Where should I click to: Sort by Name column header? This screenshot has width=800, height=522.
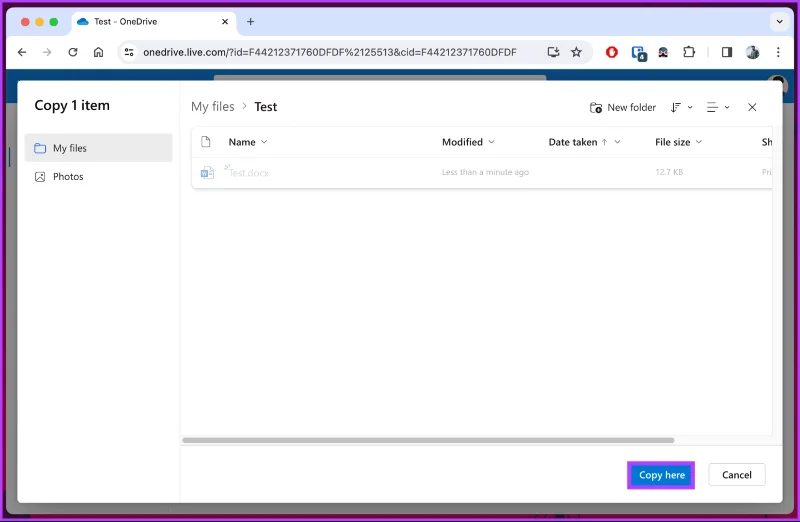coord(247,142)
